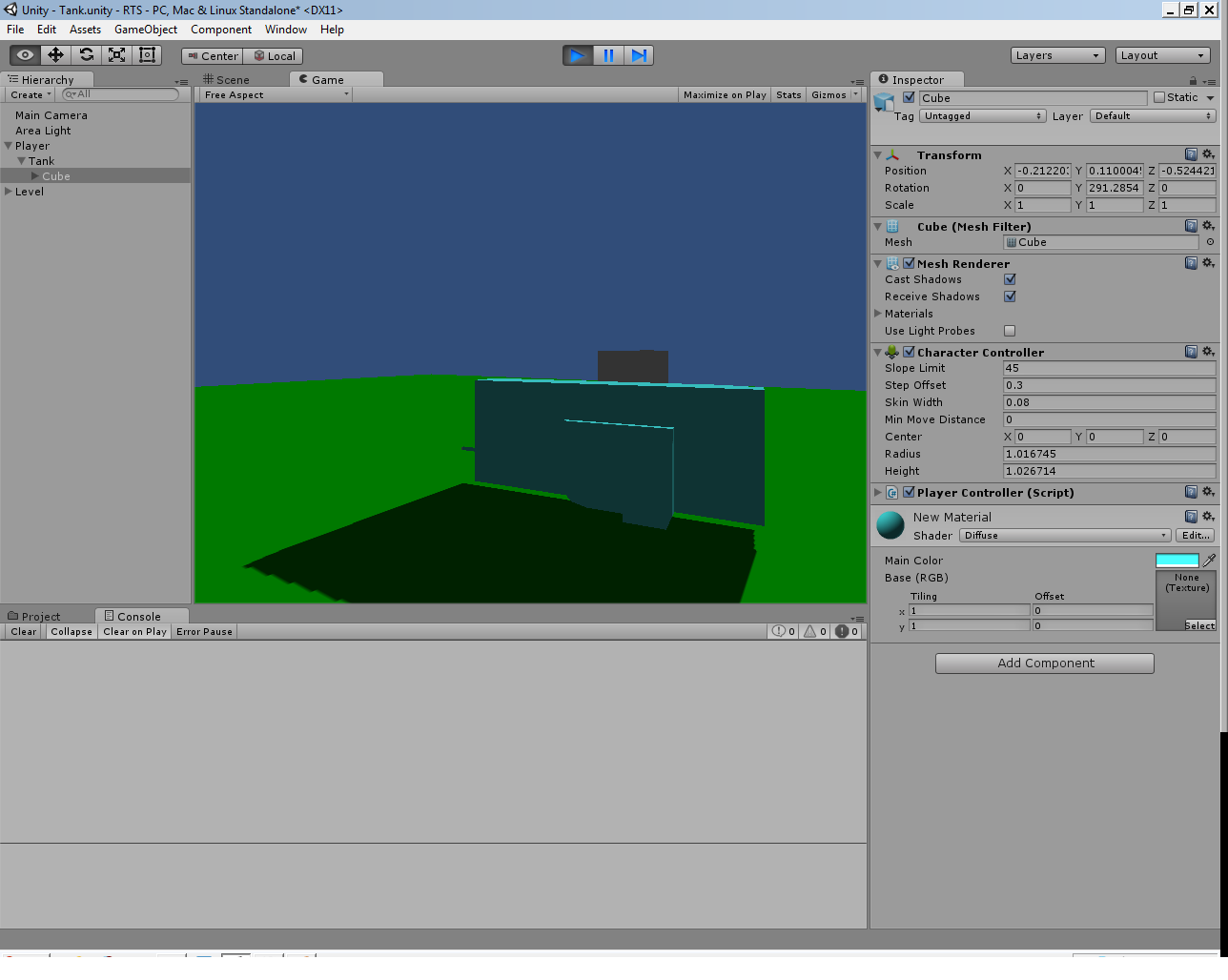Select the Rotate tool in toolbar
Screen dimensions: 1228x980
86,55
